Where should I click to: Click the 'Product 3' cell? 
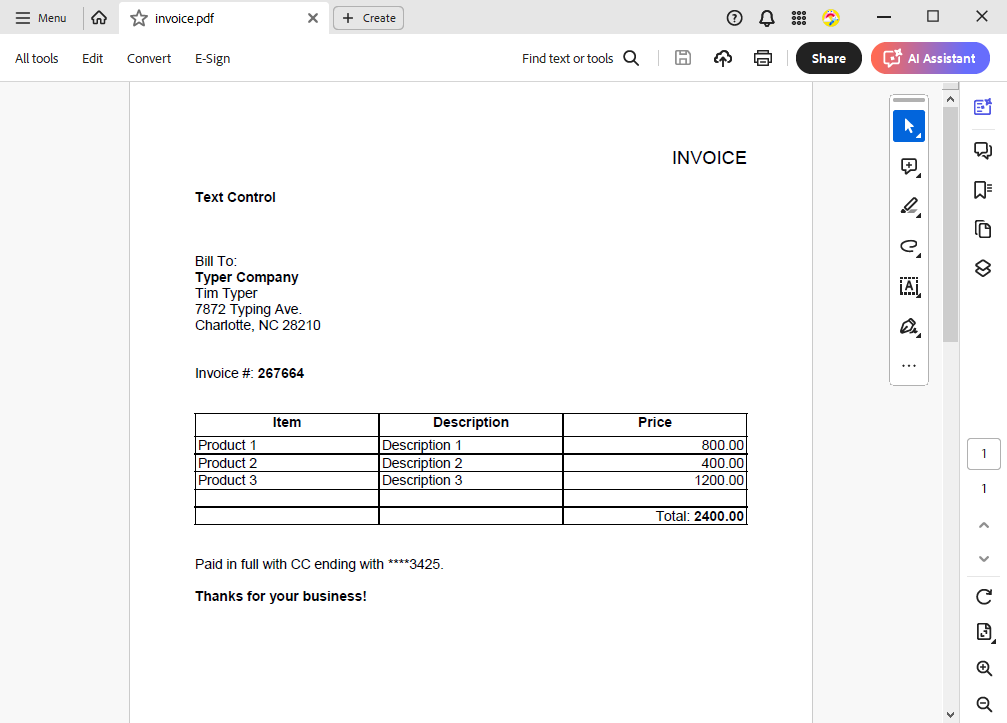[x=286, y=481]
